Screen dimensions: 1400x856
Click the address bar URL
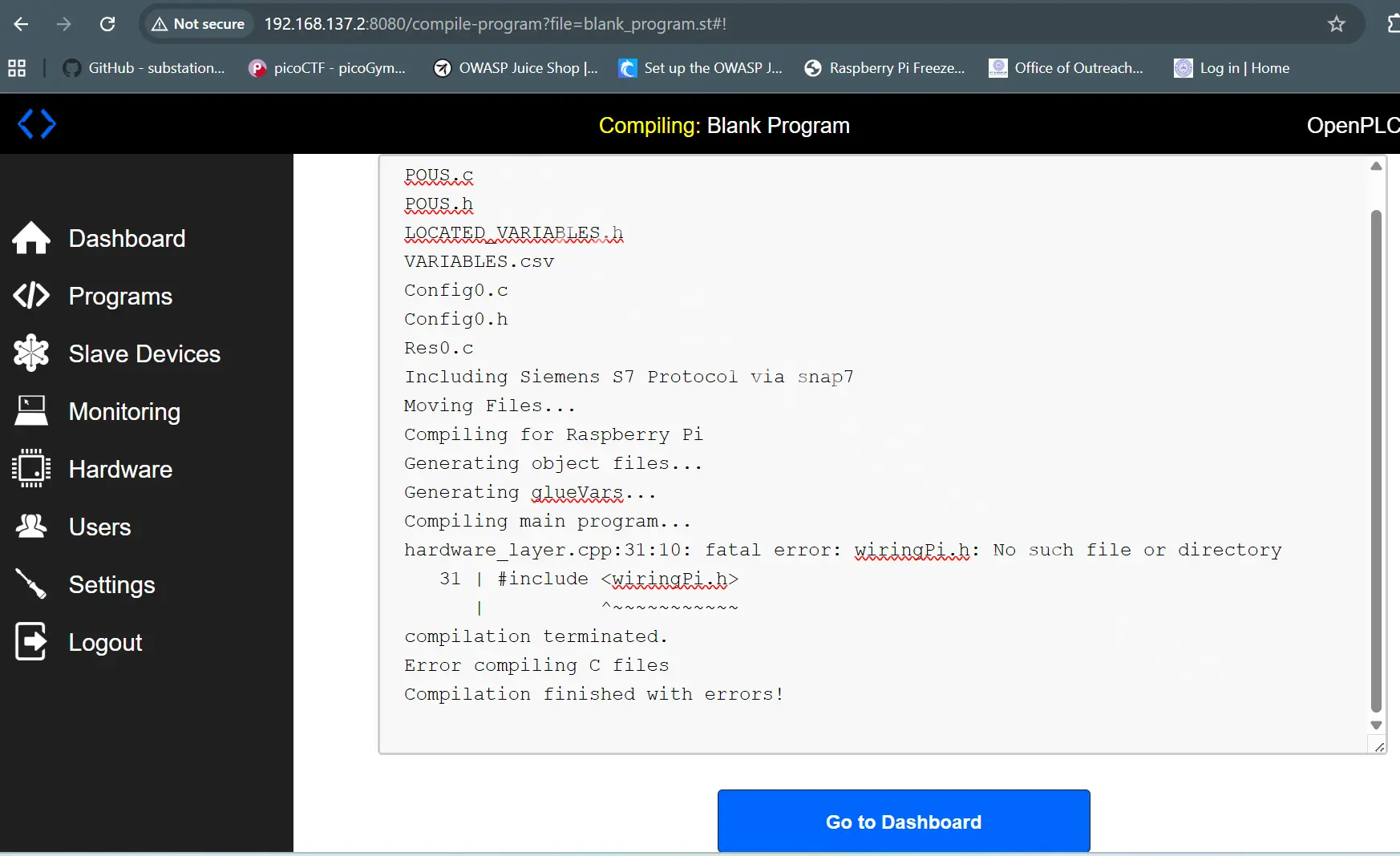[495, 24]
